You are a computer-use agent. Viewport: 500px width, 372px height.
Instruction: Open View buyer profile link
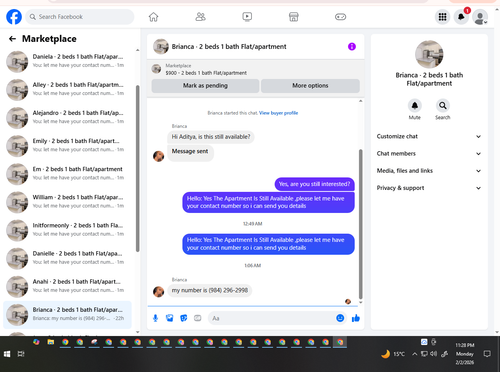278,113
